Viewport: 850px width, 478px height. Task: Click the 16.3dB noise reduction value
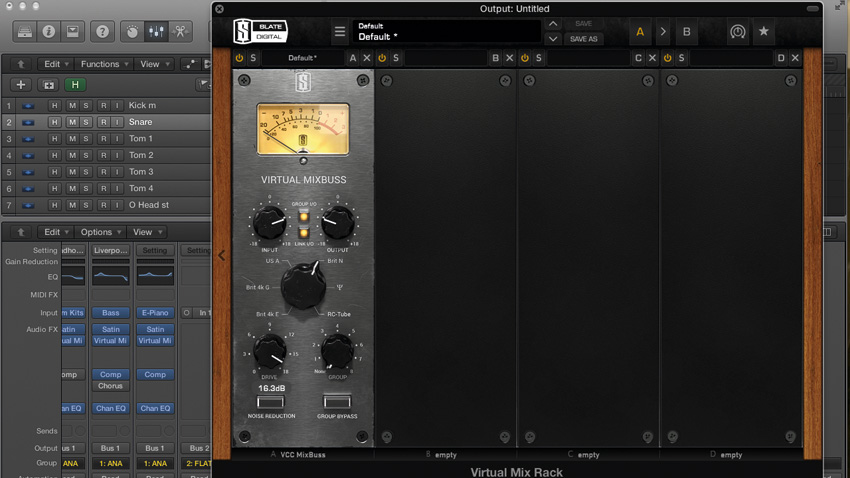(272, 388)
